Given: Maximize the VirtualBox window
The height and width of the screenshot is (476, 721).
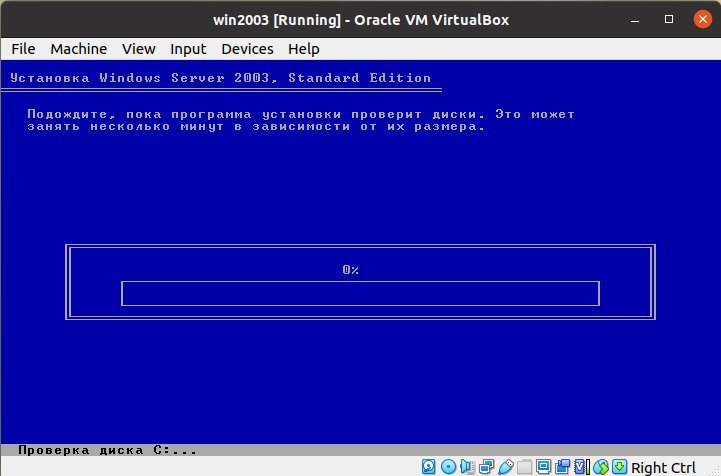Looking at the screenshot, I should 669,19.
